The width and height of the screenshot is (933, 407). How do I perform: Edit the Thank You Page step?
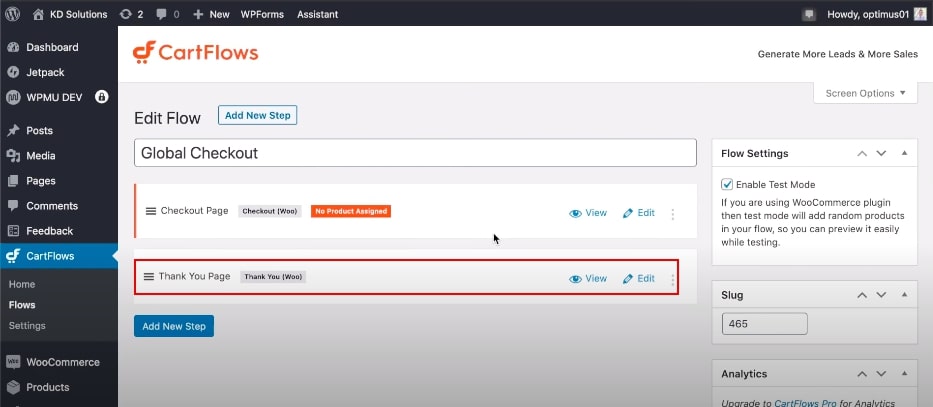638,278
